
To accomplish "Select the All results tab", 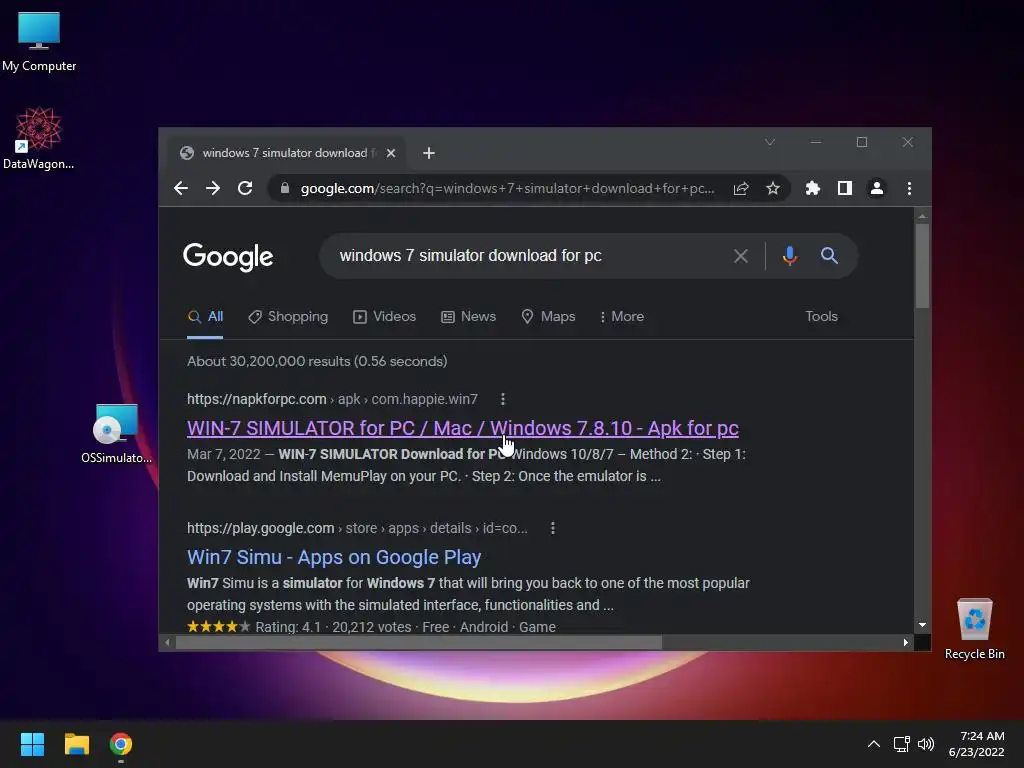I will pos(205,317).
